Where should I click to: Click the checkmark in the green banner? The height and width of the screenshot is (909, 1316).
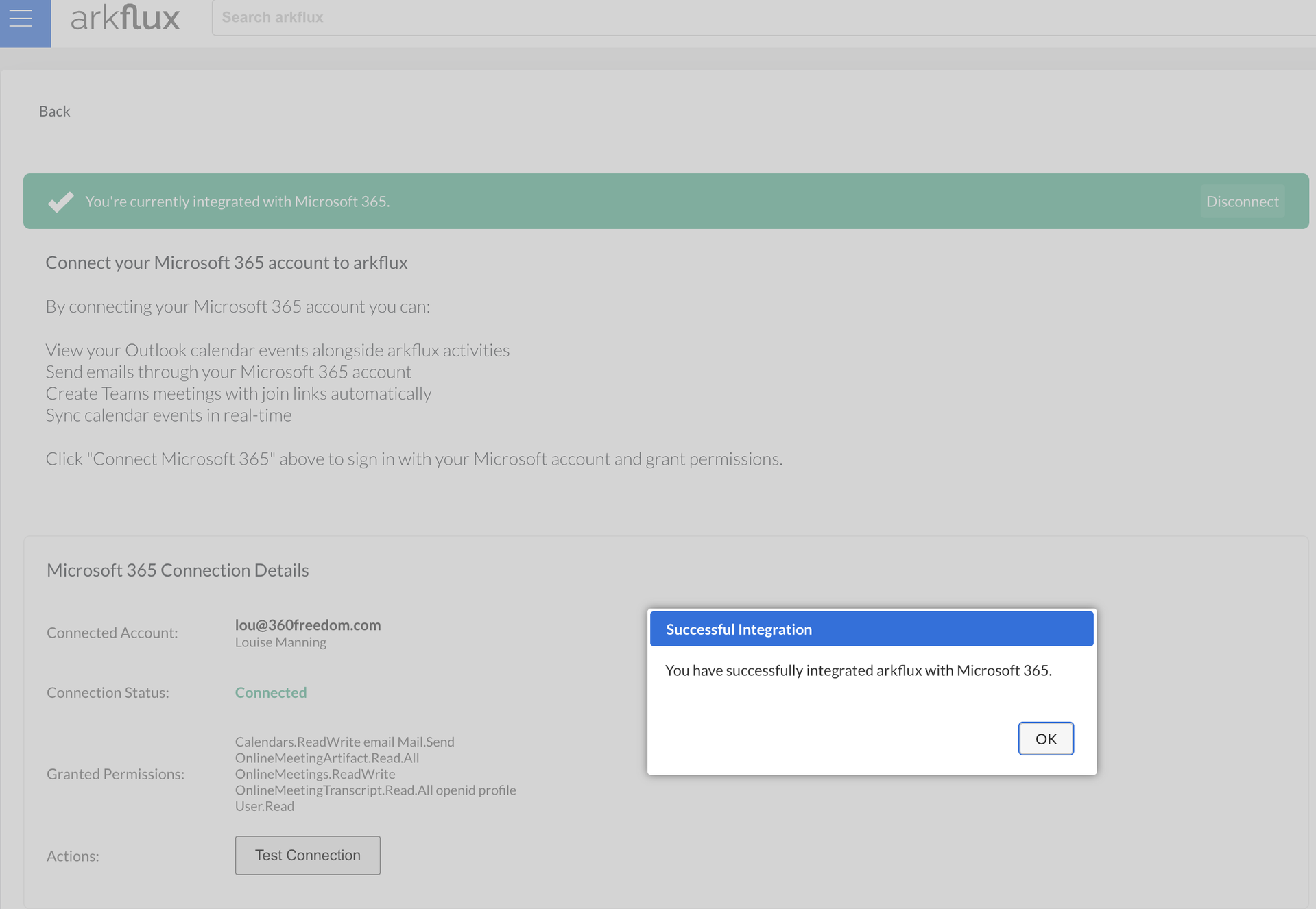tap(61, 201)
